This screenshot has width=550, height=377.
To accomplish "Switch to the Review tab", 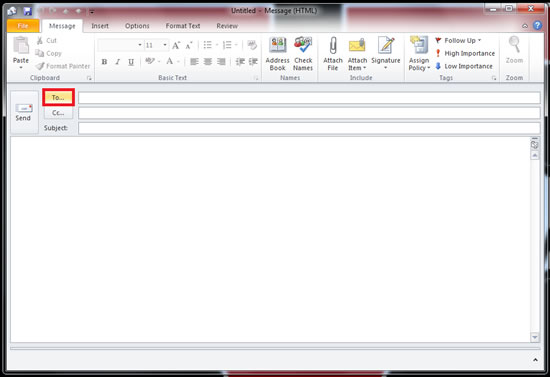I will pyautogui.click(x=227, y=26).
